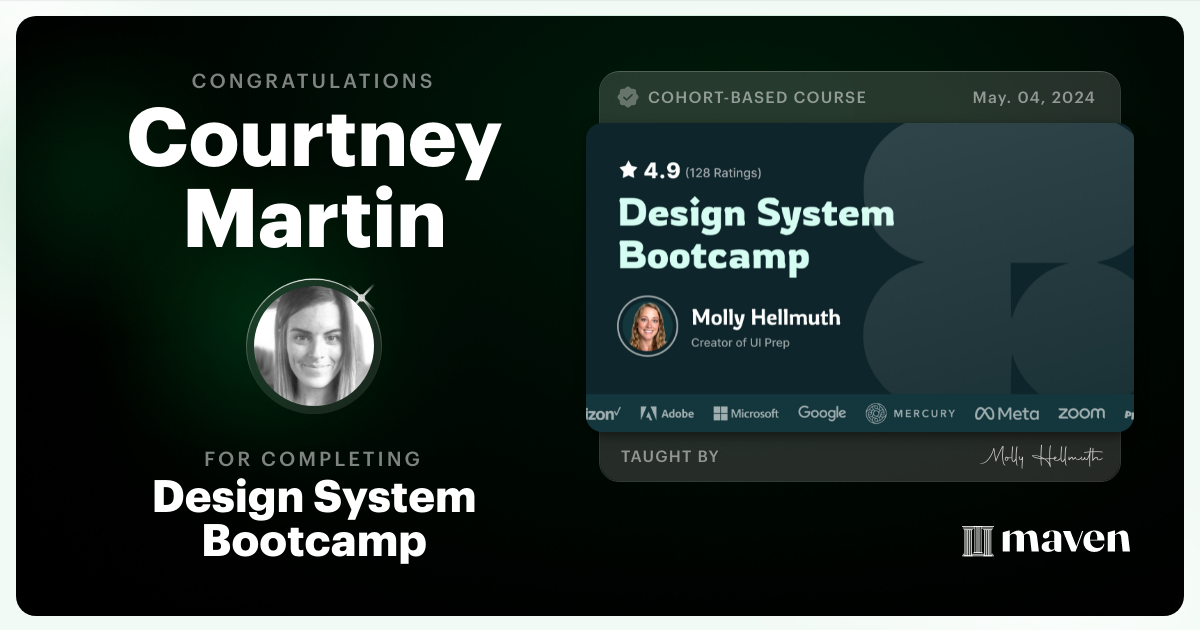This screenshot has width=1200, height=630.
Task: Click the Microsoft logo
Action: point(746,412)
